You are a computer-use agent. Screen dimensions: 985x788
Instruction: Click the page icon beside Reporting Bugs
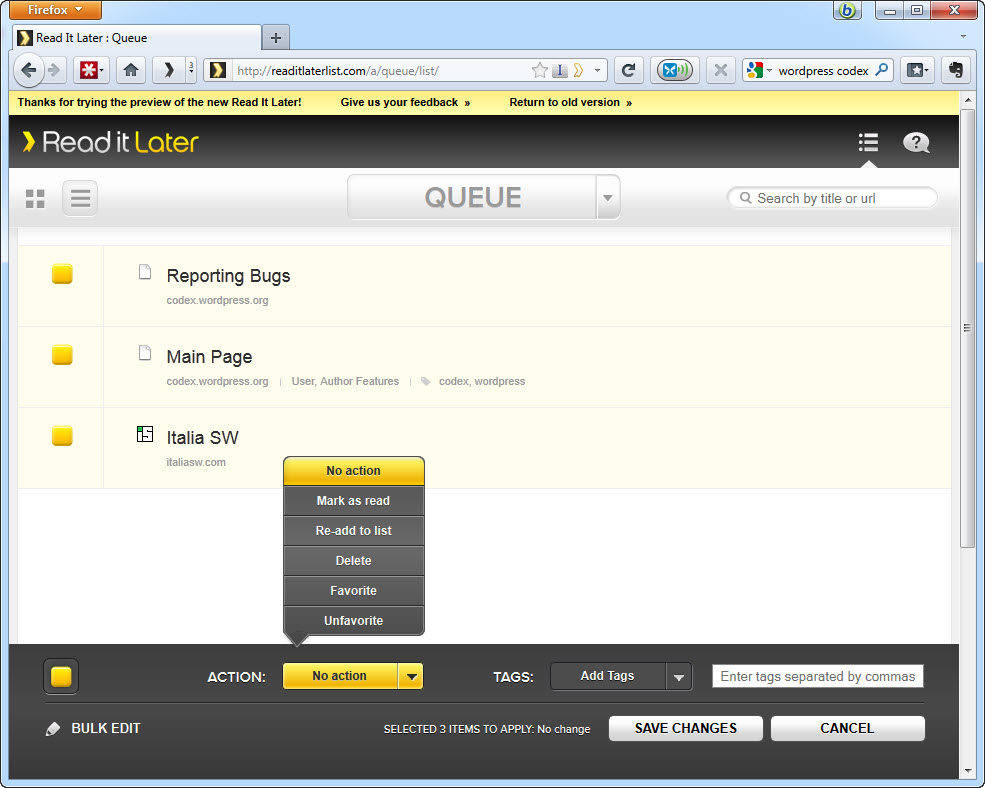click(x=145, y=272)
